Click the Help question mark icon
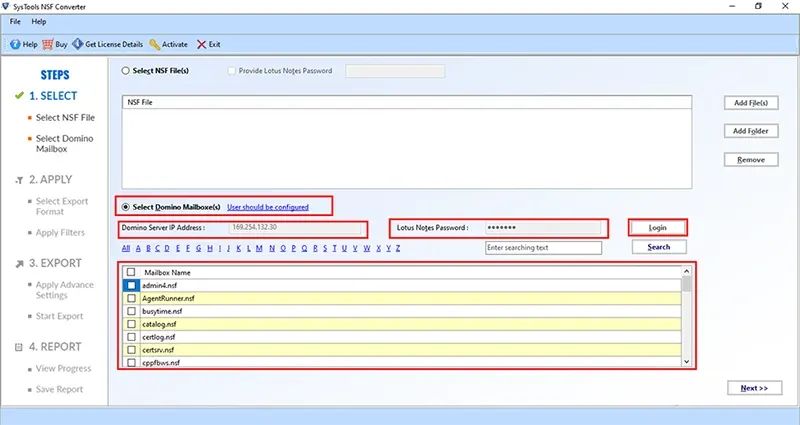 point(14,44)
